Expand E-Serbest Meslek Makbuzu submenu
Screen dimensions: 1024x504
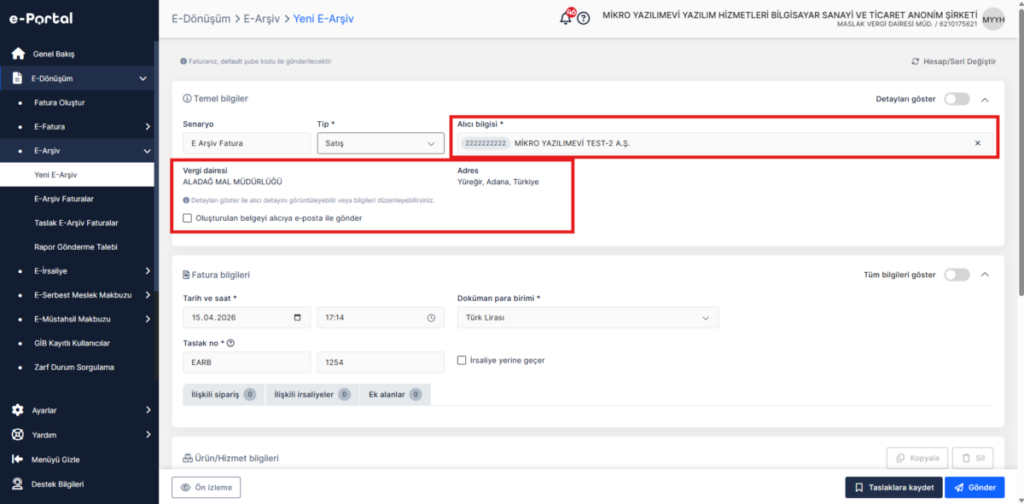click(148, 295)
